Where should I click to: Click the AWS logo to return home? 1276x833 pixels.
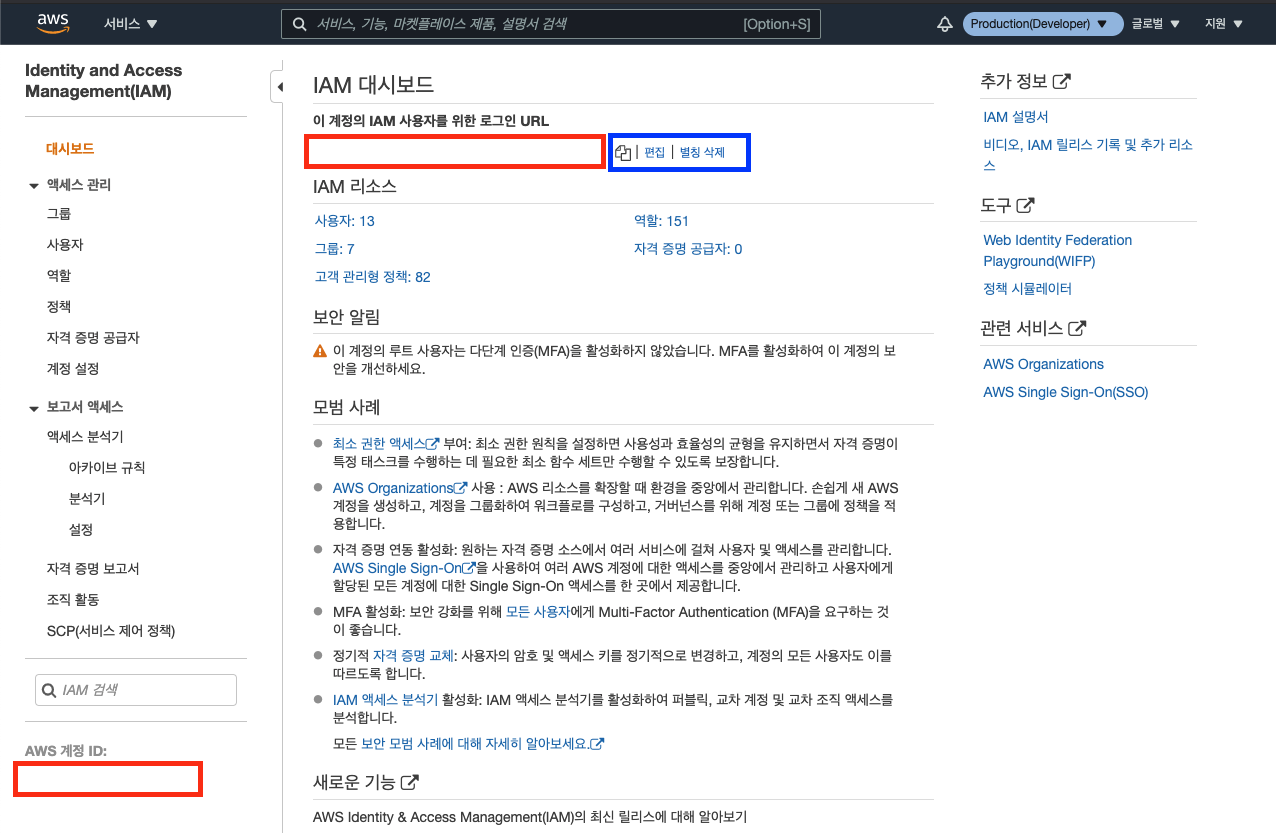[52, 22]
